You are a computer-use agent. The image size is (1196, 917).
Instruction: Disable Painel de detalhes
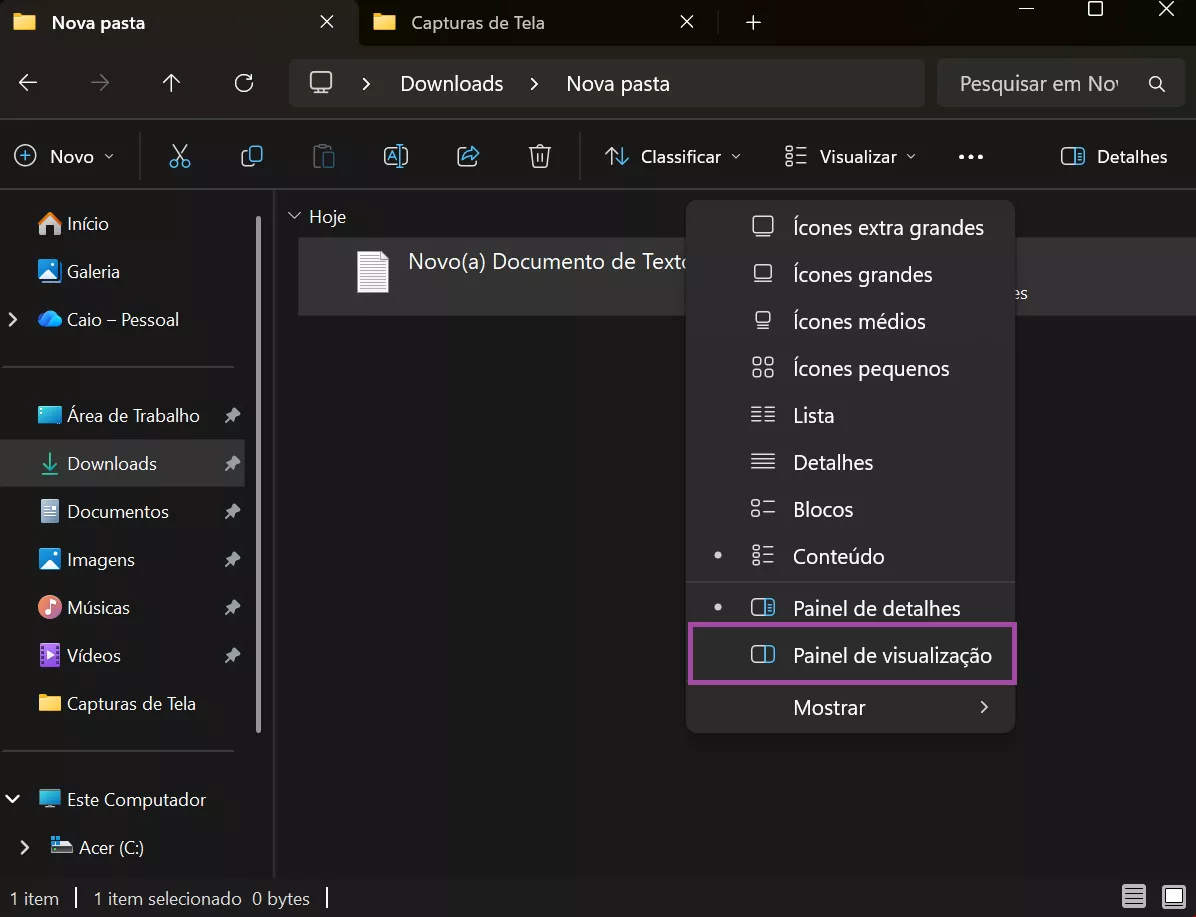click(x=876, y=607)
